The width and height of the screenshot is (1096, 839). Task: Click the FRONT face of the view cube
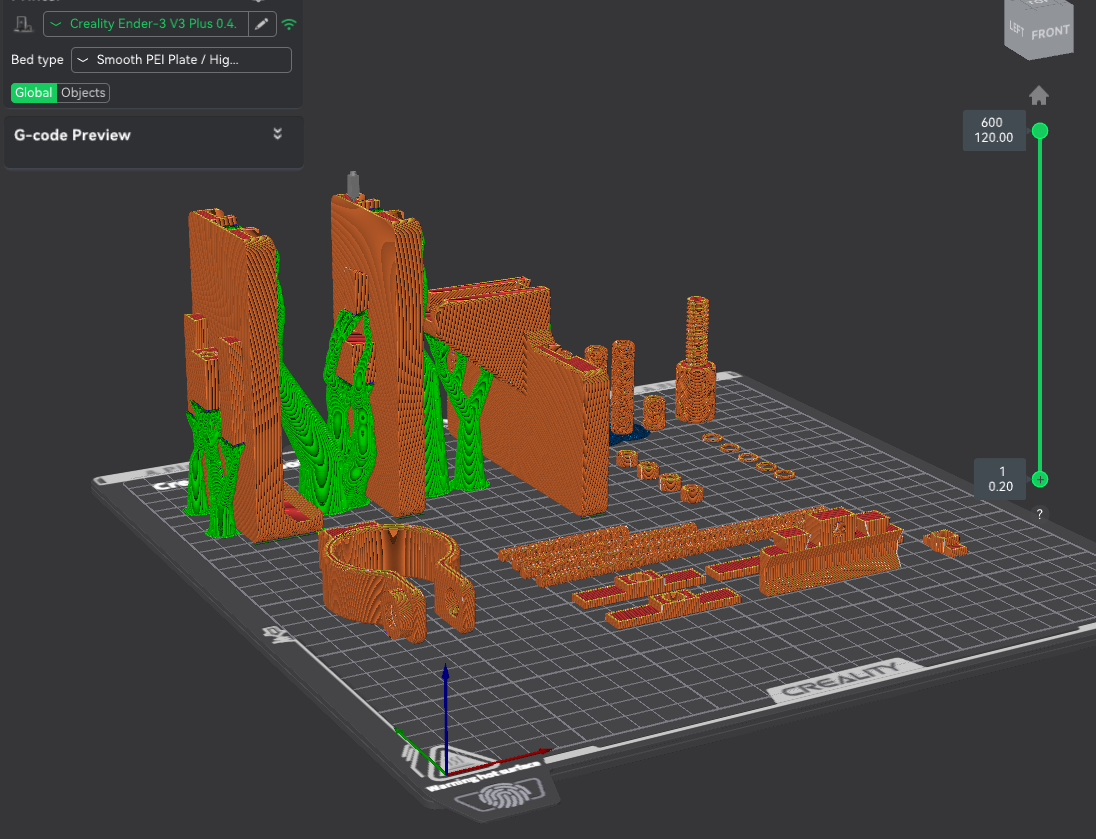click(1050, 33)
